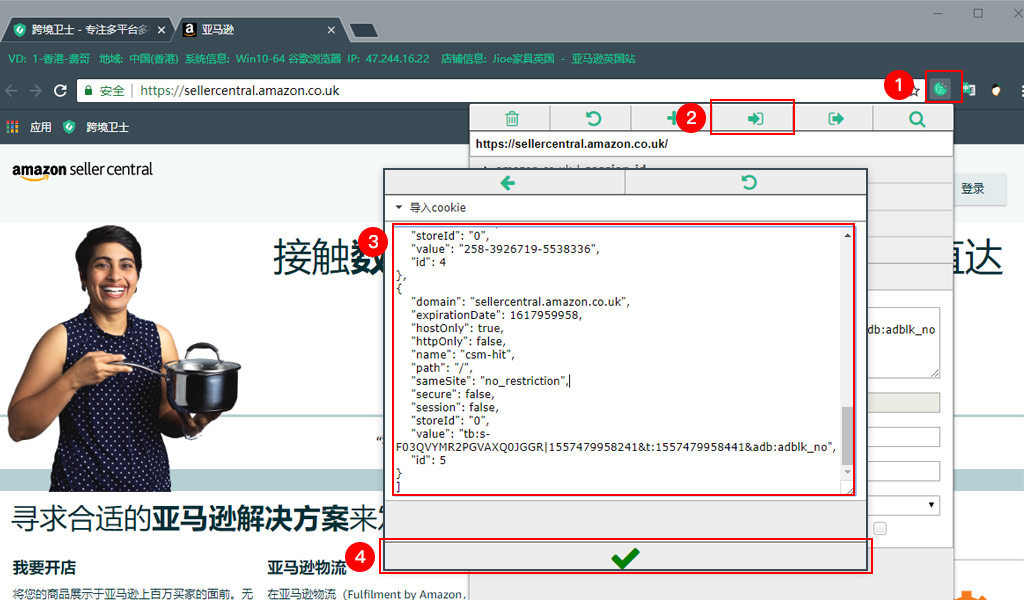Toggle the checkbox behind the import panel
Screen dimensions: 1024x600
point(880,528)
